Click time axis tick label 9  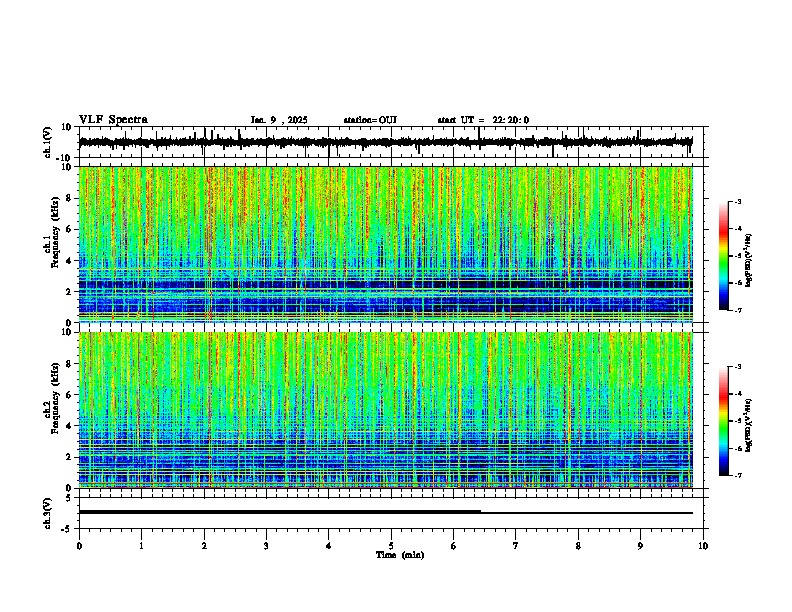point(640,546)
